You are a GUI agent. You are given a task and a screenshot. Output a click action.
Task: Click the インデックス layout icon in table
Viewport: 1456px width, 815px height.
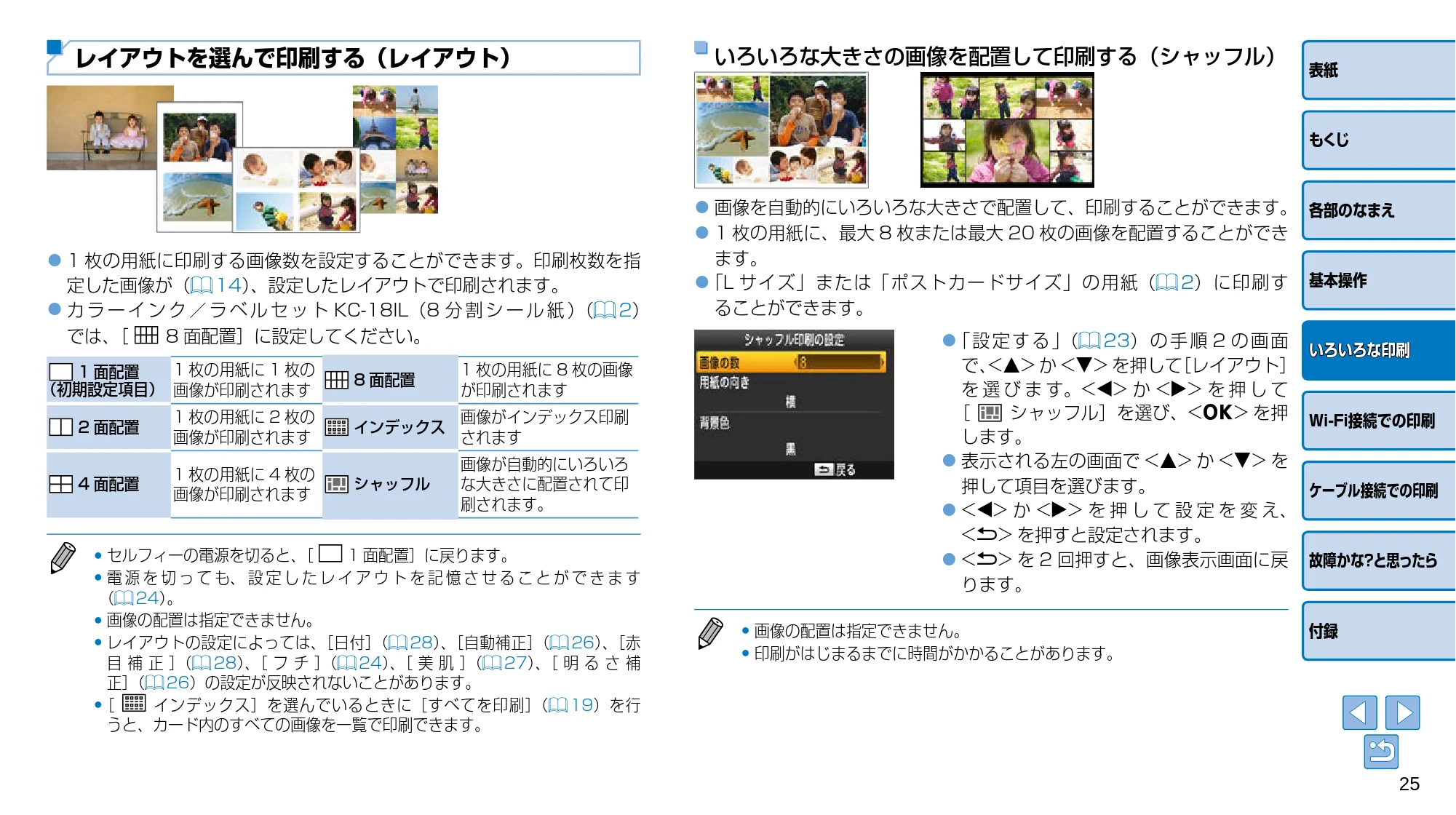[x=337, y=427]
